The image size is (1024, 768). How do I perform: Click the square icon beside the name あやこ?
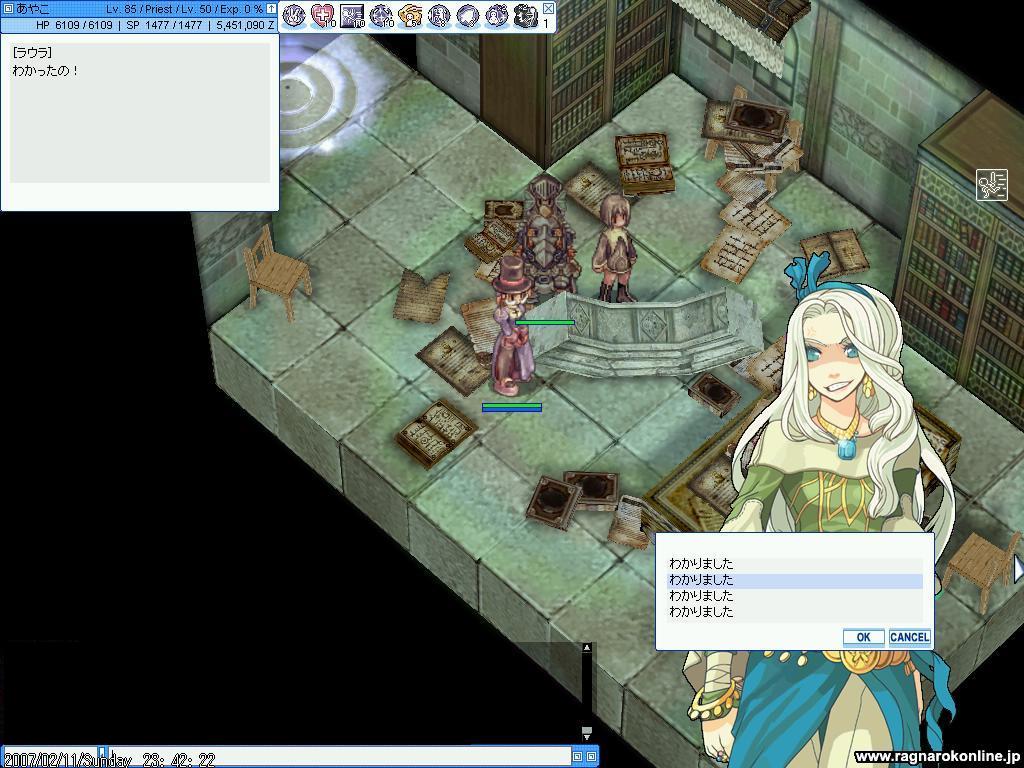(x=8, y=9)
